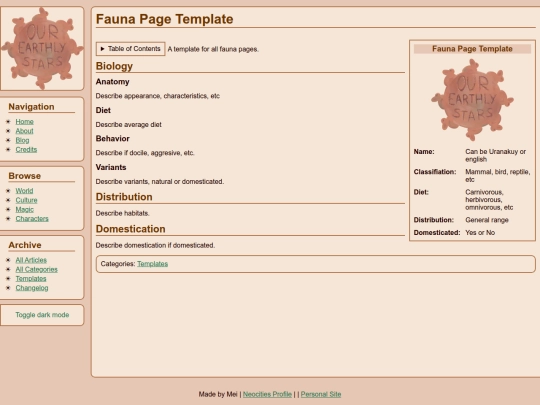
Task: Browse the World section
Action: tap(24, 191)
